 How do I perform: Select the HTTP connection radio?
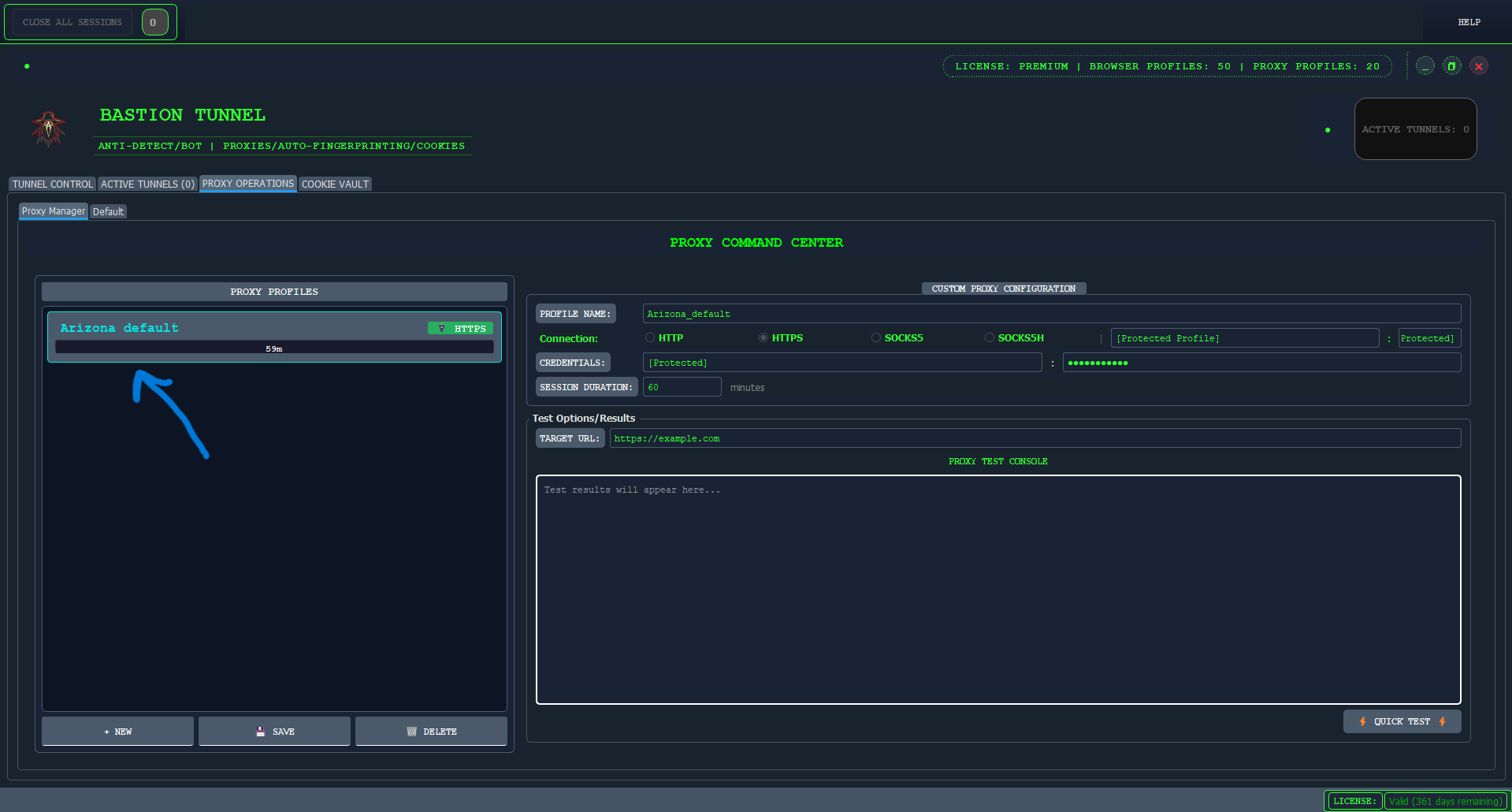click(650, 337)
